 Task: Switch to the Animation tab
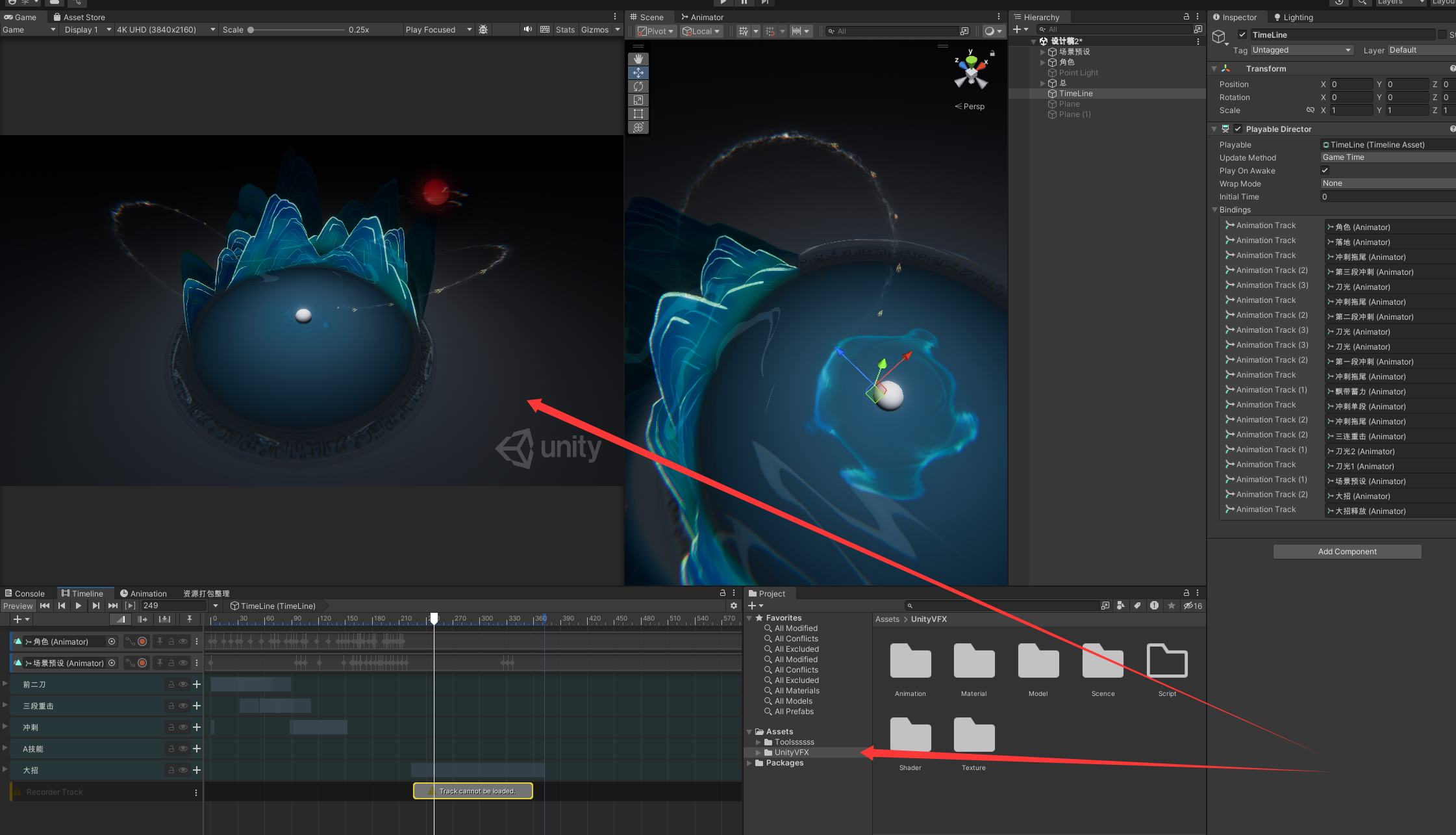[x=144, y=593]
